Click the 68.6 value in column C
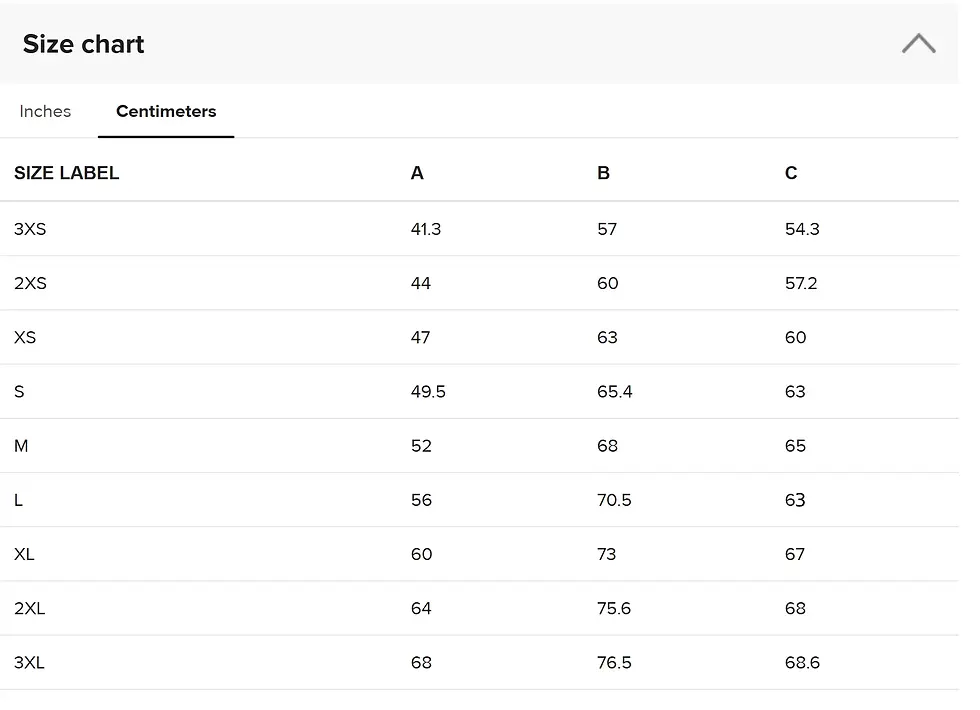 pos(802,662)
